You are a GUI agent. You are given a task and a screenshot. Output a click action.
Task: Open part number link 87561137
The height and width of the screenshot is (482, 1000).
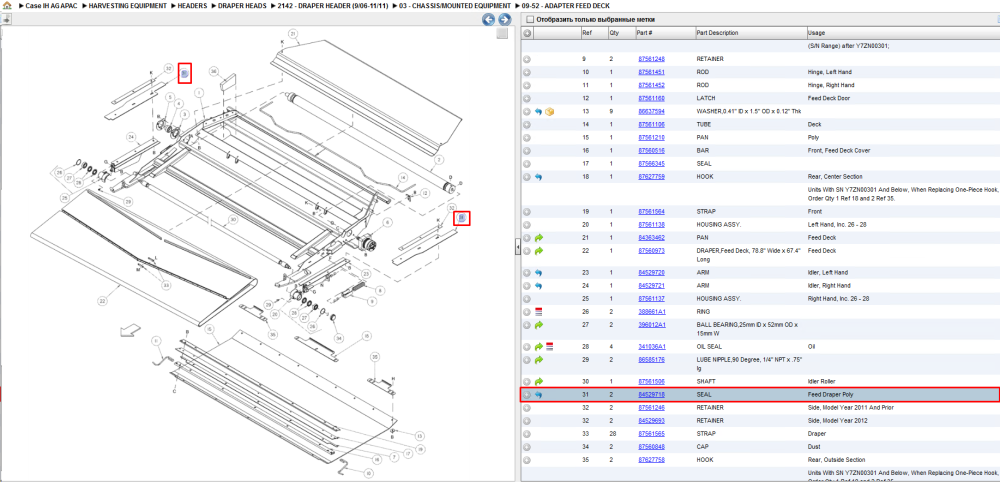click(651, 299)
